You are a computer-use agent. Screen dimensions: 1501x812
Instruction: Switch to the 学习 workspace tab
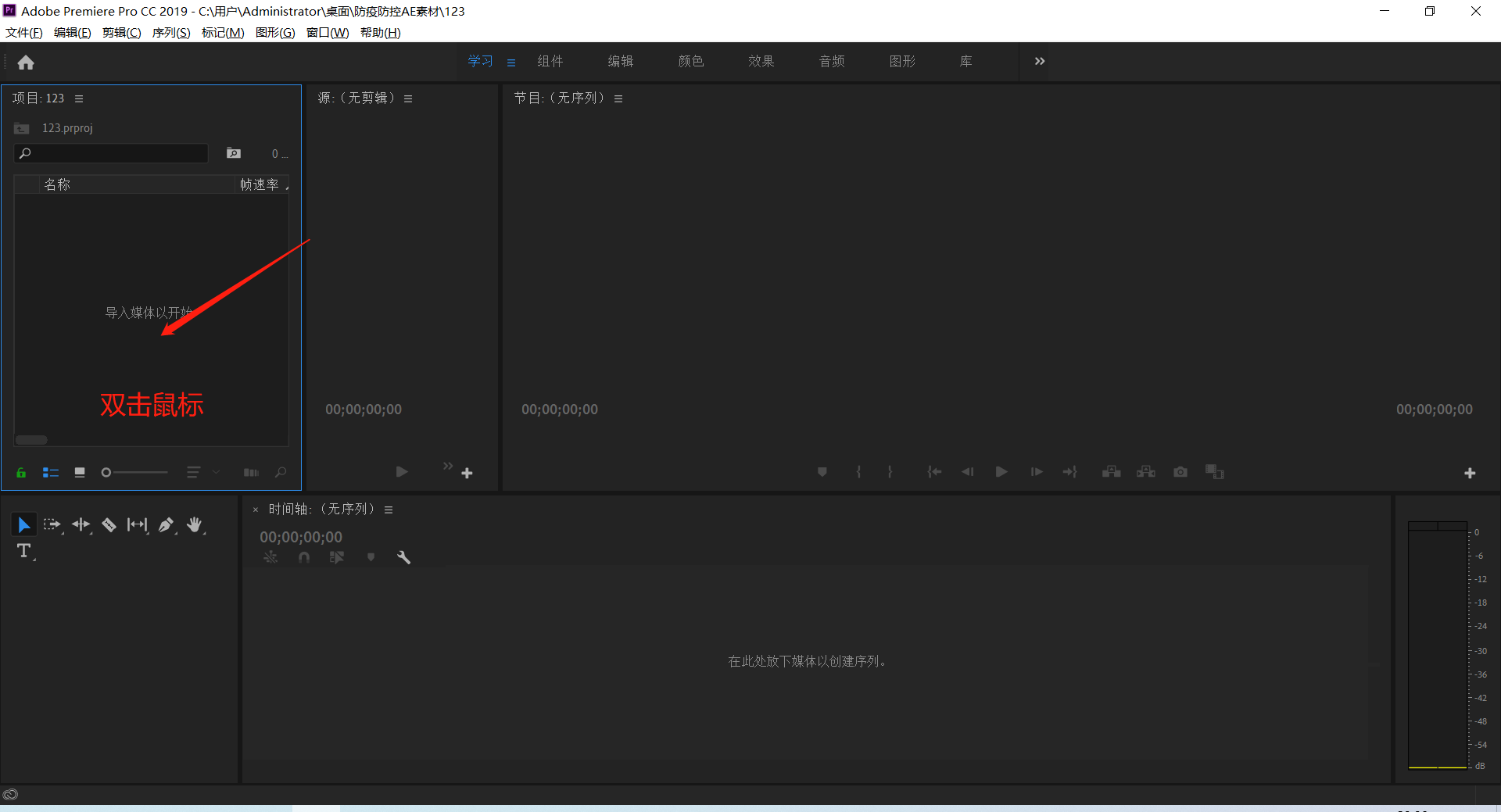tap(480, 61)
